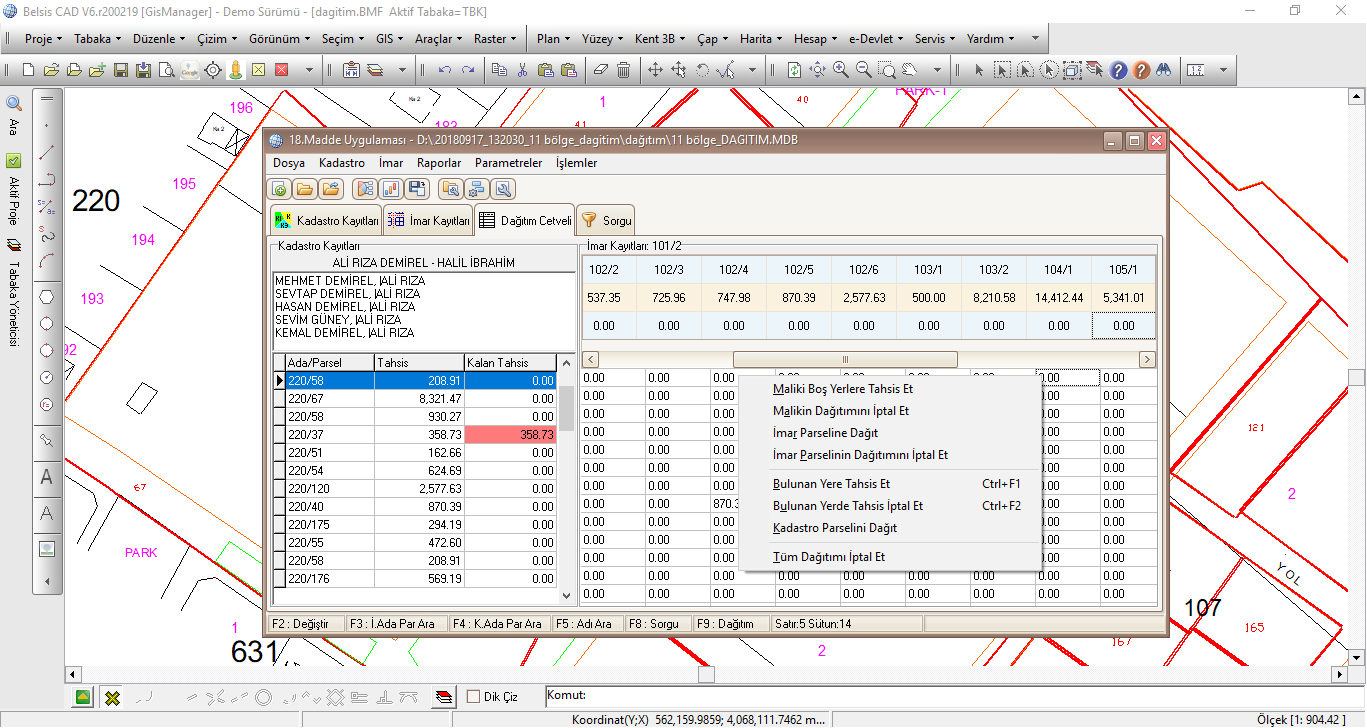Select the arrow pointer selection tool
This screenshot has height=728, width=1367.
pyautogui.click(x=979, y=70)
